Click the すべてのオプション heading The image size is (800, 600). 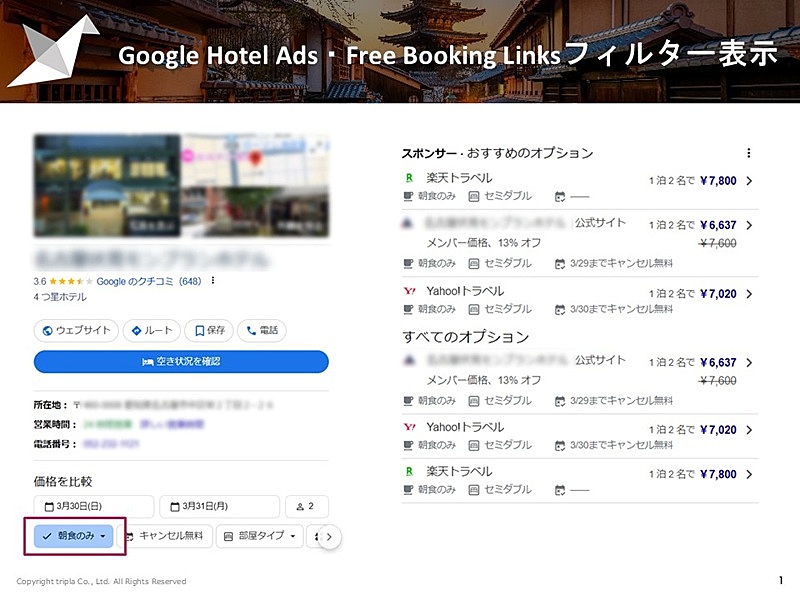pyautogui.click(x=465, y=337)
